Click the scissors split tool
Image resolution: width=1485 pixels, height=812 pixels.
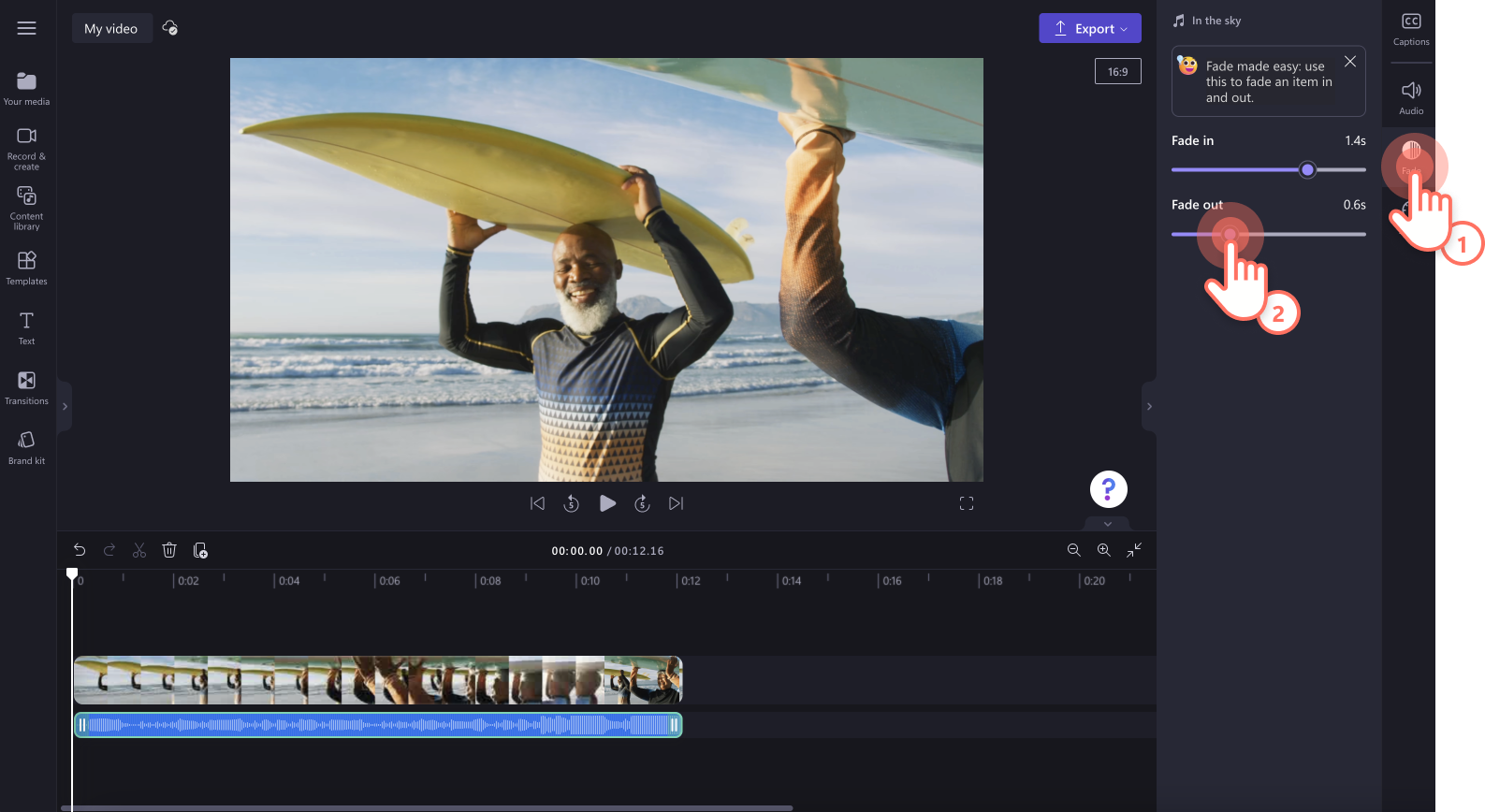point(139,550)
